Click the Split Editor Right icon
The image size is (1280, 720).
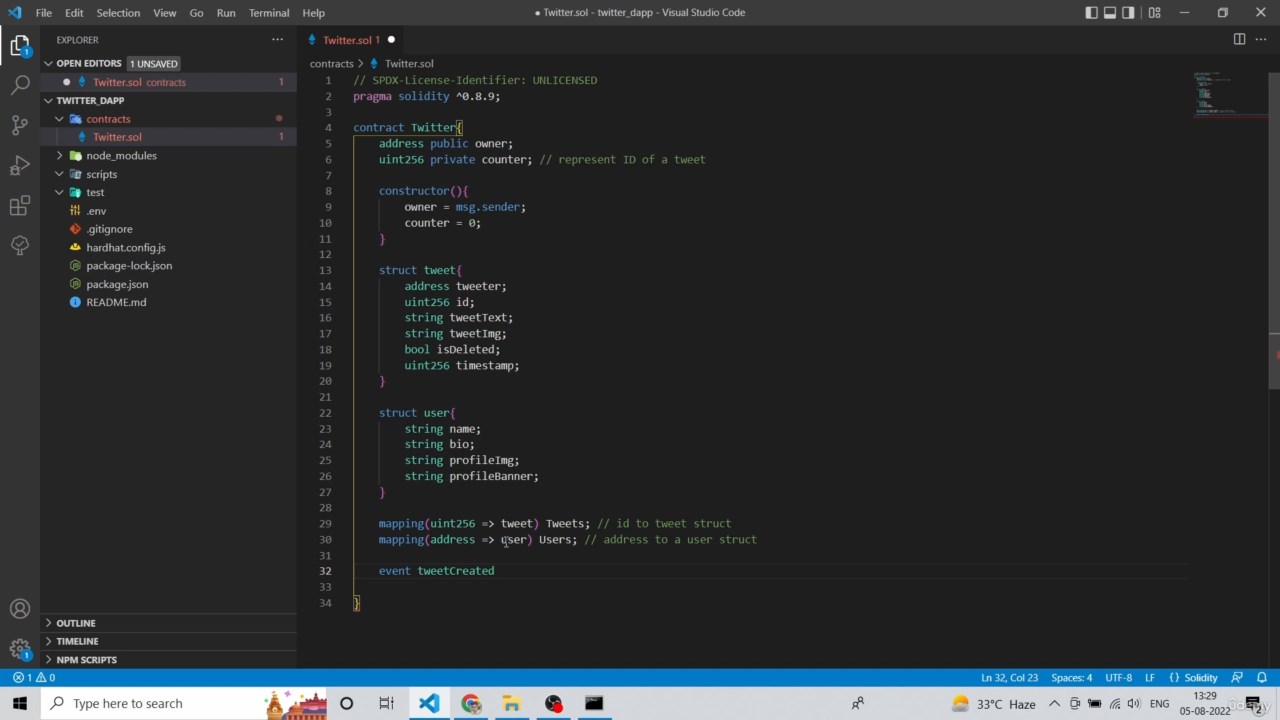(x=1239, y=39)
